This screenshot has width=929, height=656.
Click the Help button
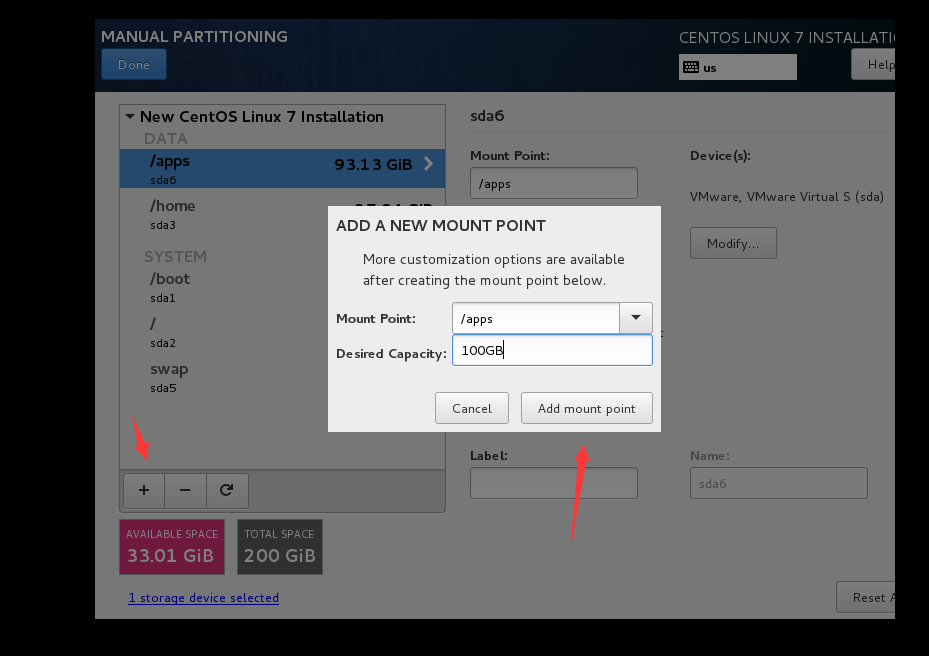pyautogui.click(x=873, y=64)
